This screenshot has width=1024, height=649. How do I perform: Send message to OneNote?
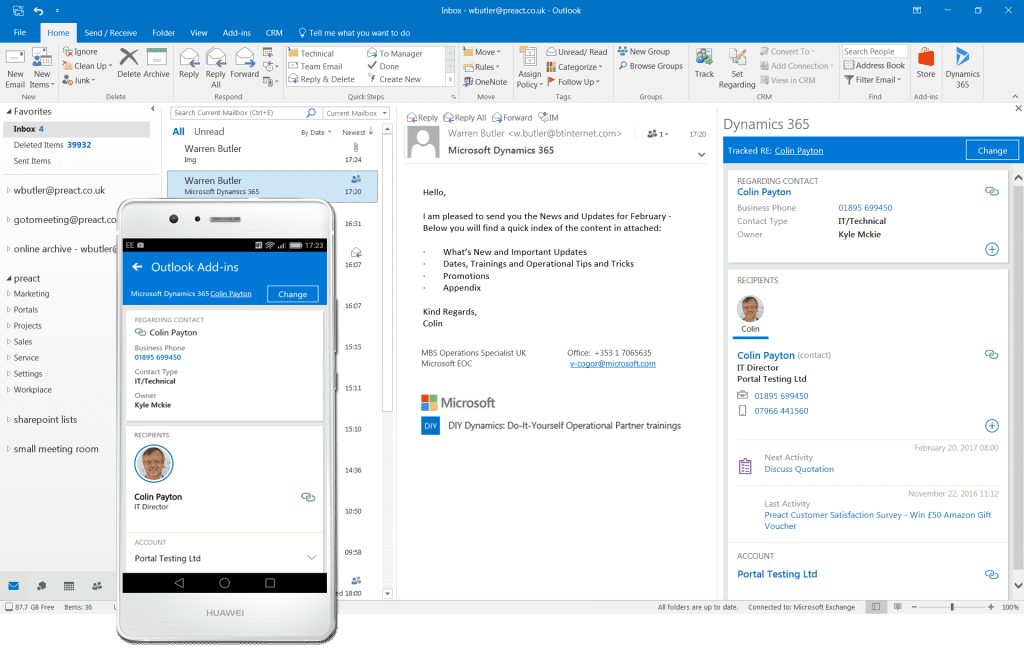pos(485,82)
